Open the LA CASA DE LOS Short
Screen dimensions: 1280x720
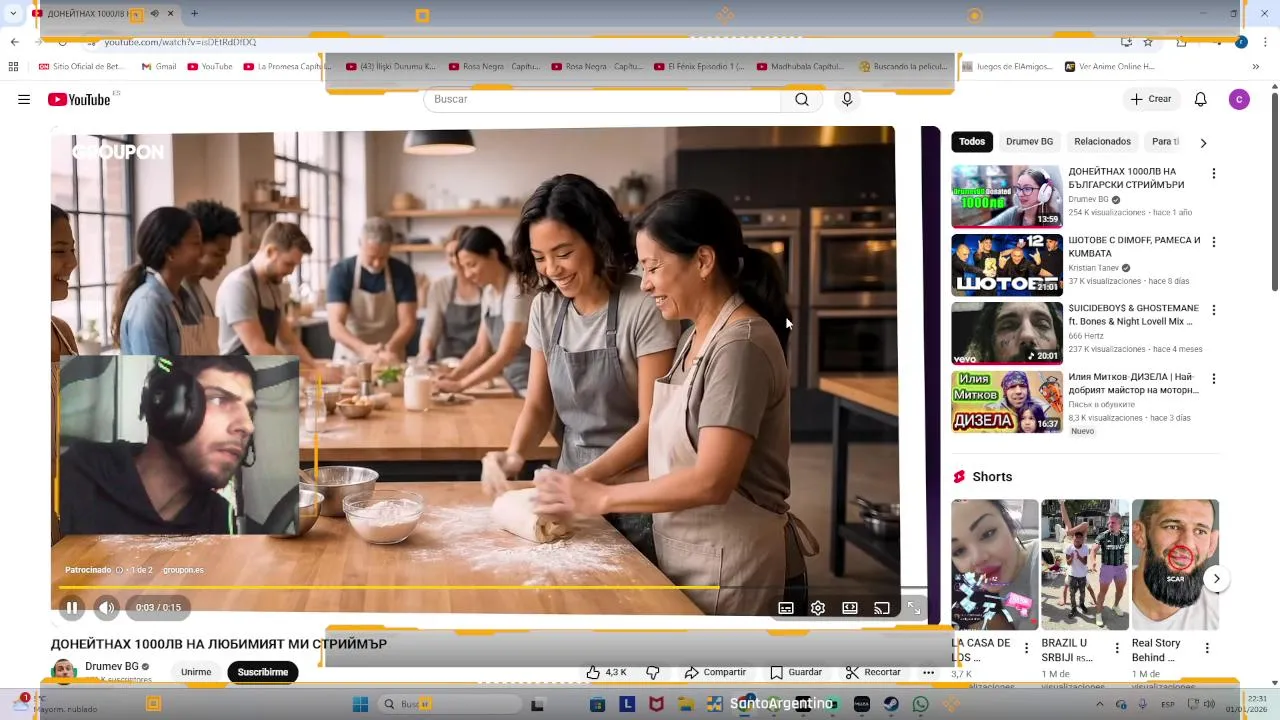pos(994,564)
